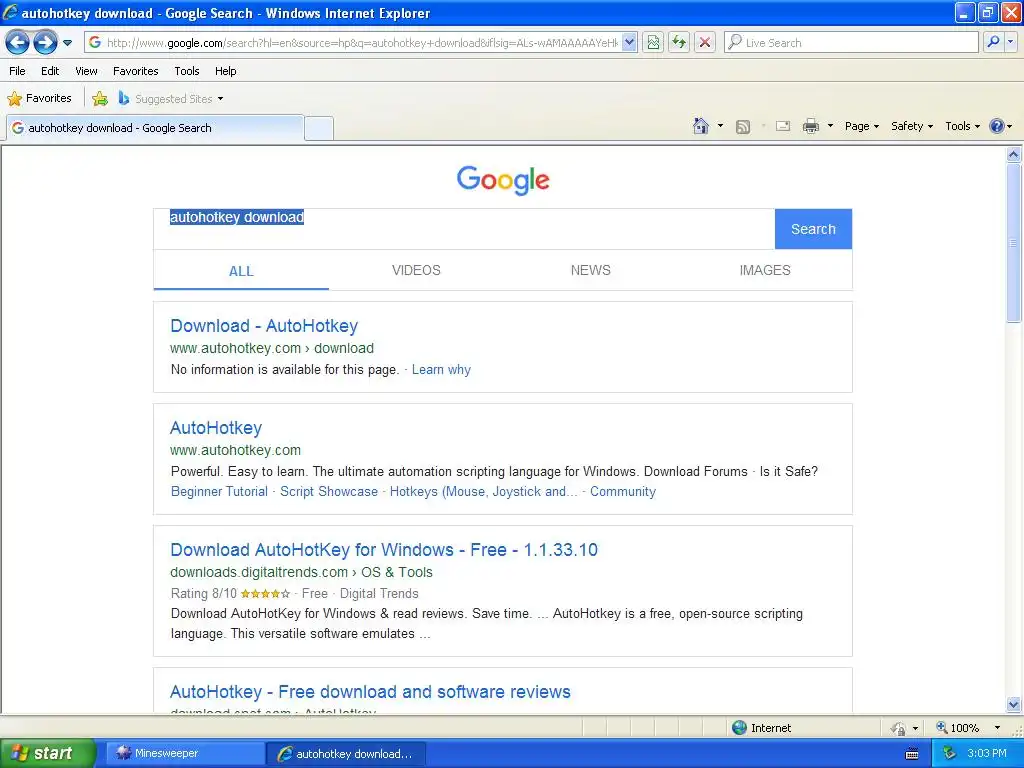Switch to Minesweeper in the taskbar
This screenshot has width=1024, height=768.
click(184, 753)
